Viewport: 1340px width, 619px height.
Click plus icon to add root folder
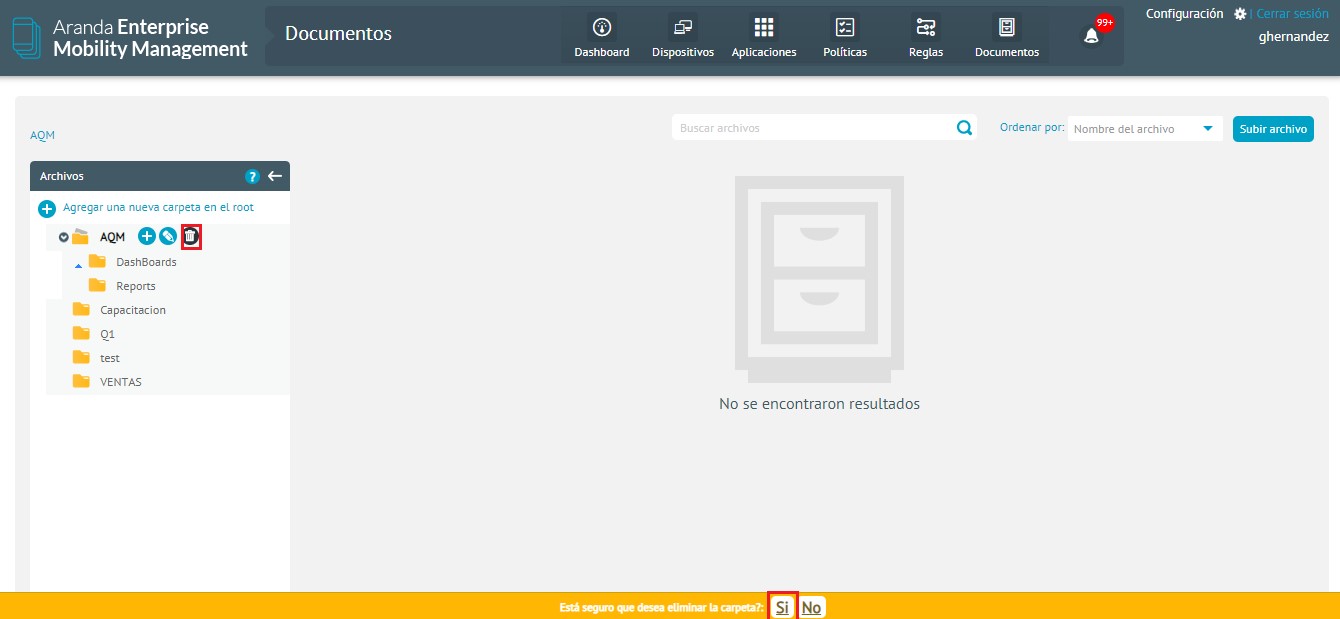pyautogui.click(x=47, y=209)
